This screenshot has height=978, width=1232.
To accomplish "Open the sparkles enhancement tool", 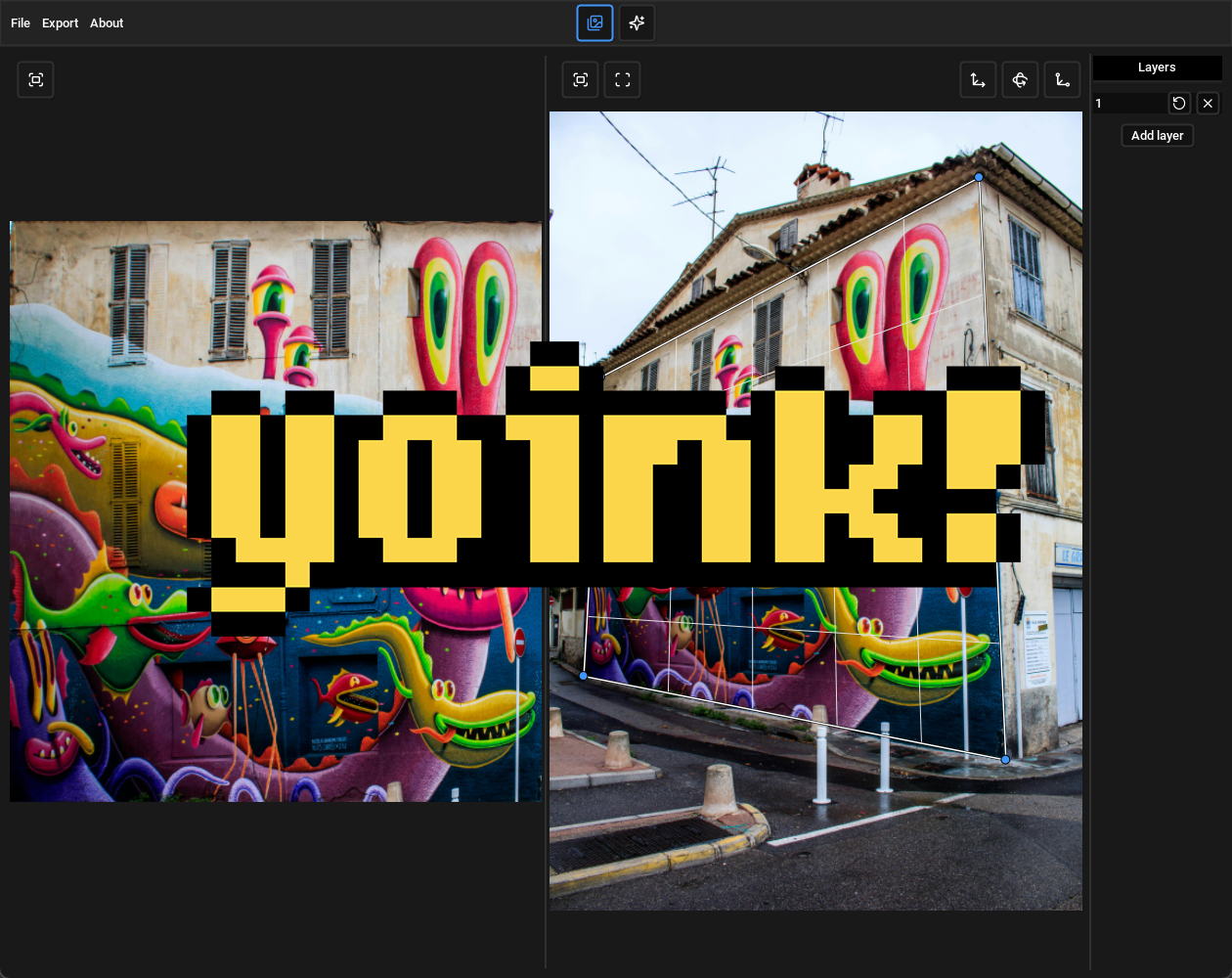I will tap(637, 22).
